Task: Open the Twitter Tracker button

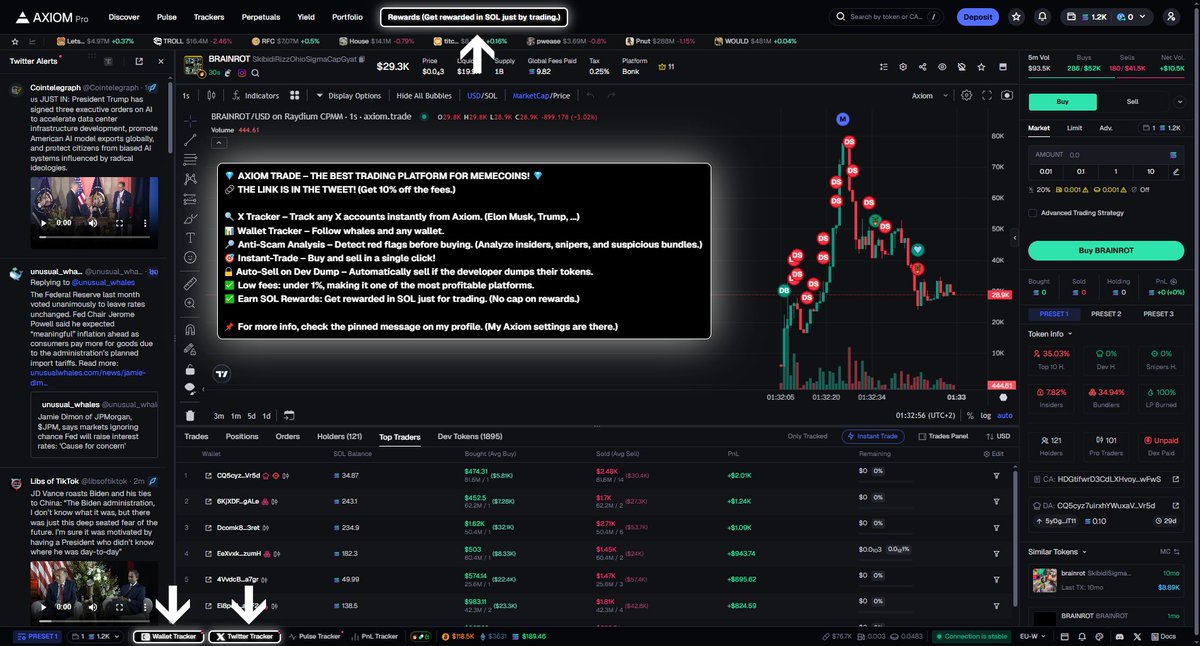Action: [245, 636]
